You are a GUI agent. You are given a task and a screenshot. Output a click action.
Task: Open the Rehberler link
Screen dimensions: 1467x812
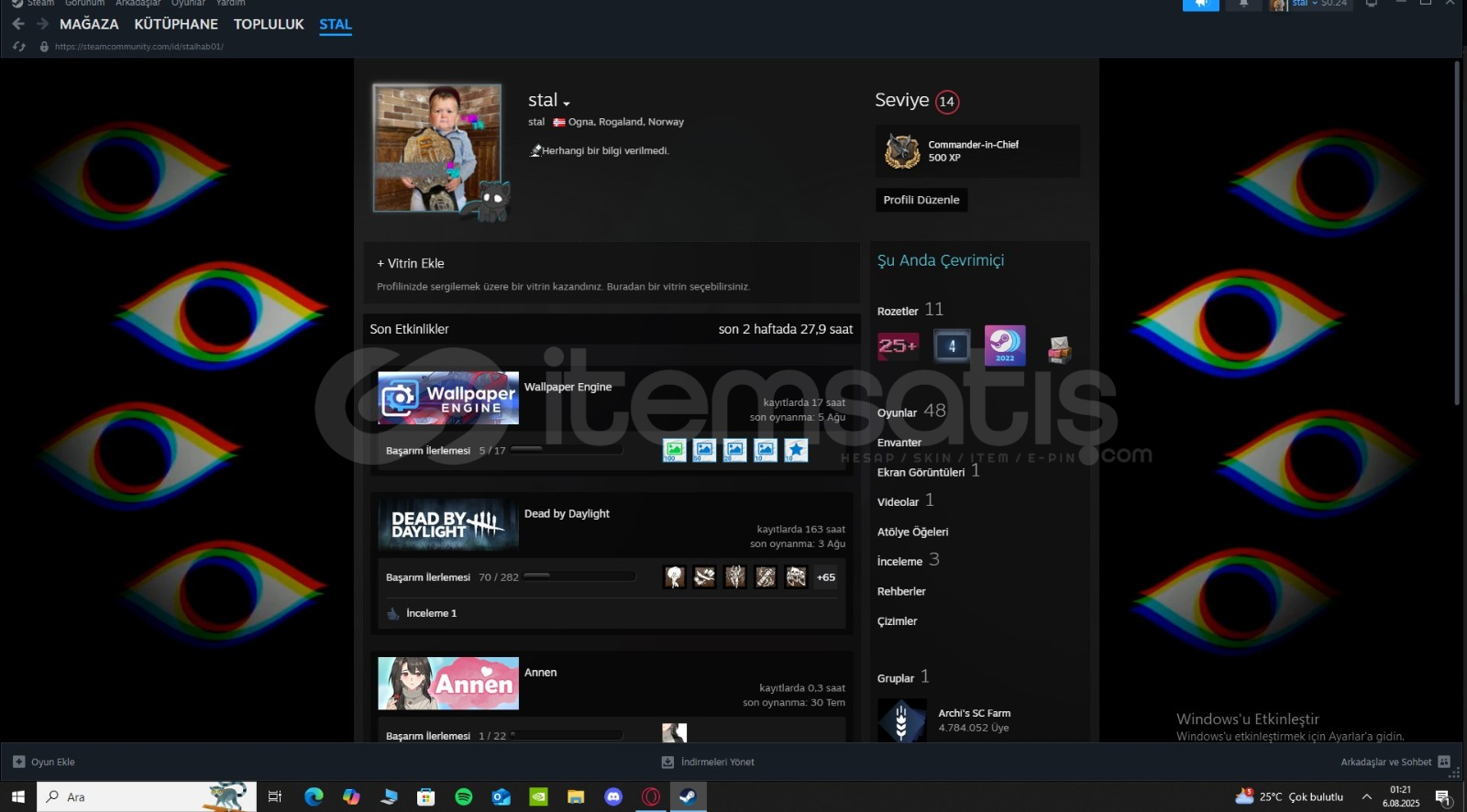click(901, 591)
